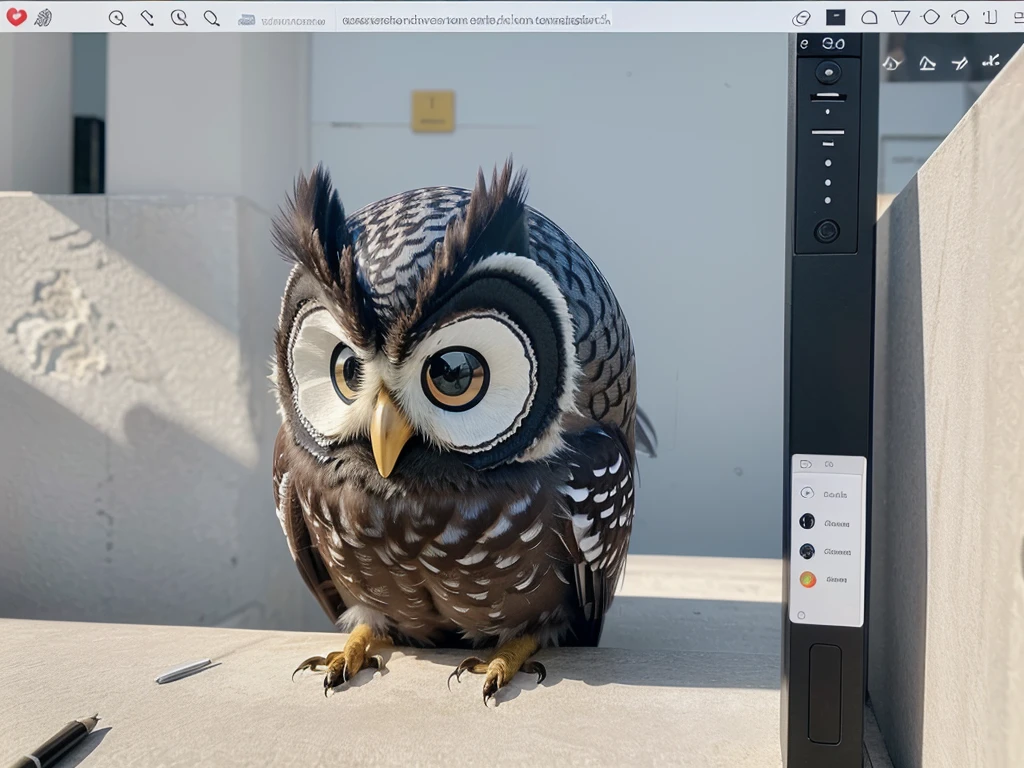Select the triangle shape tool
This screenshot has width=1024, height=768.
click(x=901, y=17)
